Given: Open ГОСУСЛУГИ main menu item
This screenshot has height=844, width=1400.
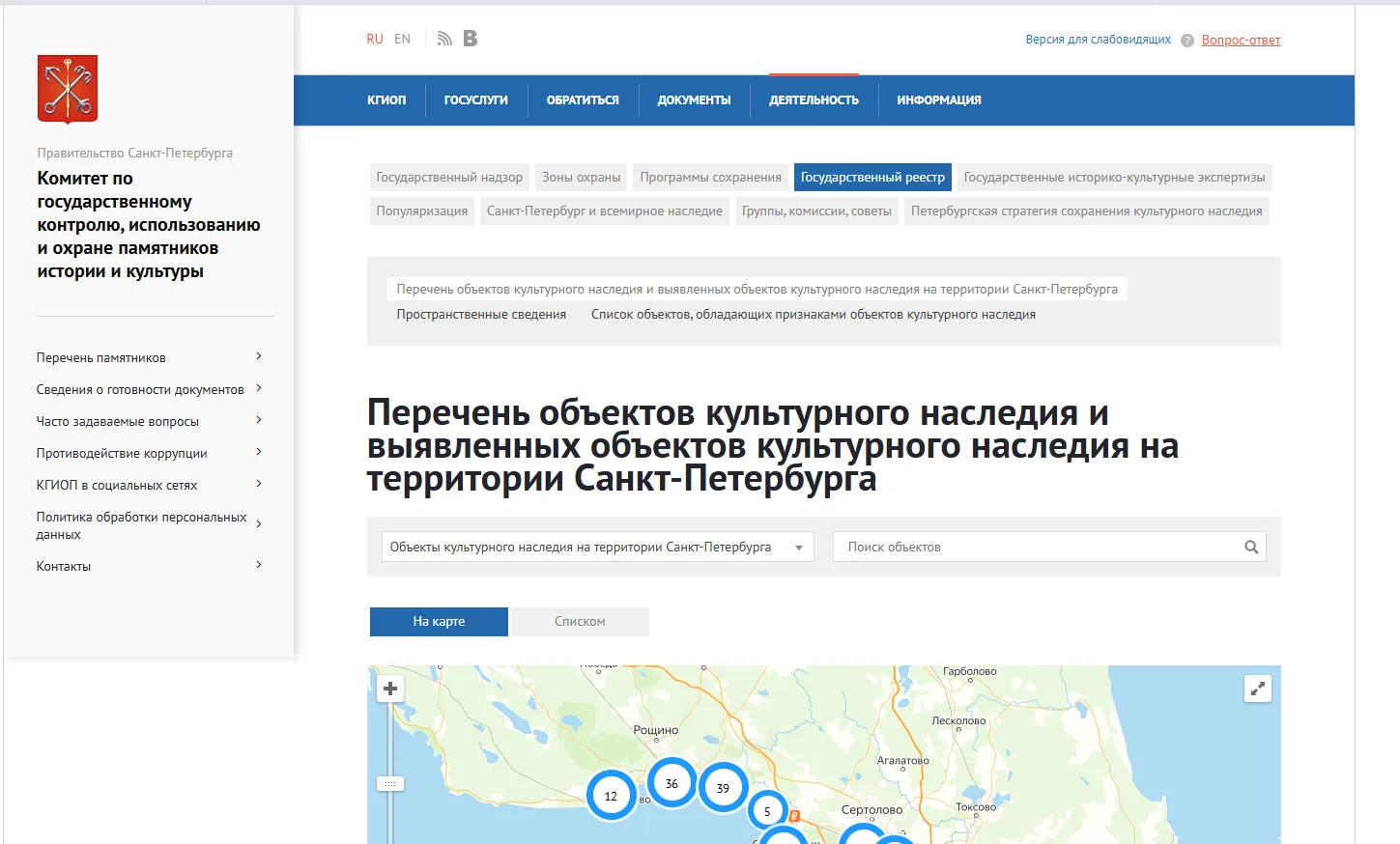Looking at the screenshot, I should click(475, 100).
